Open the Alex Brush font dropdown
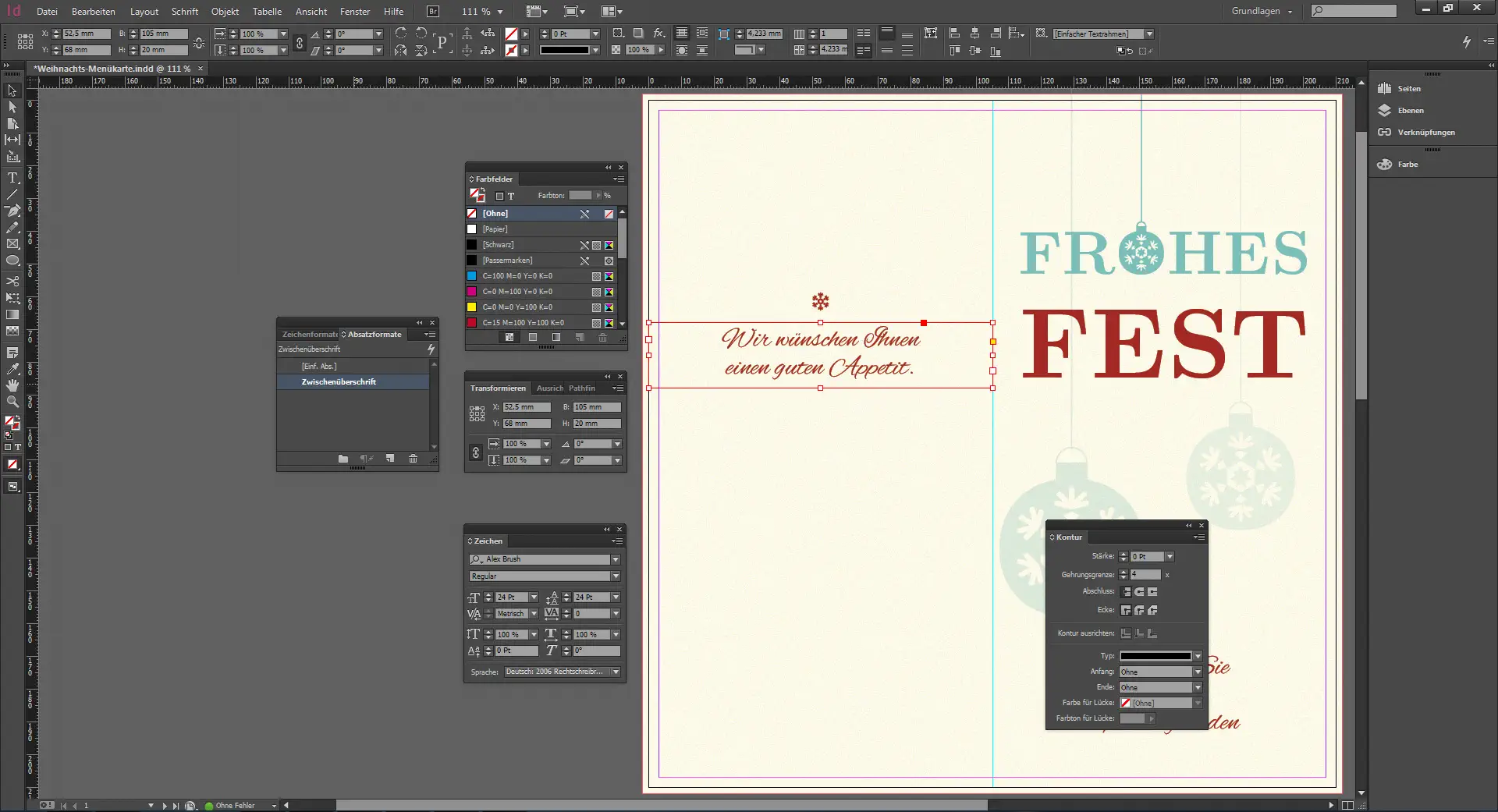This screenshot has height=812, width=1498. [616, 559]
